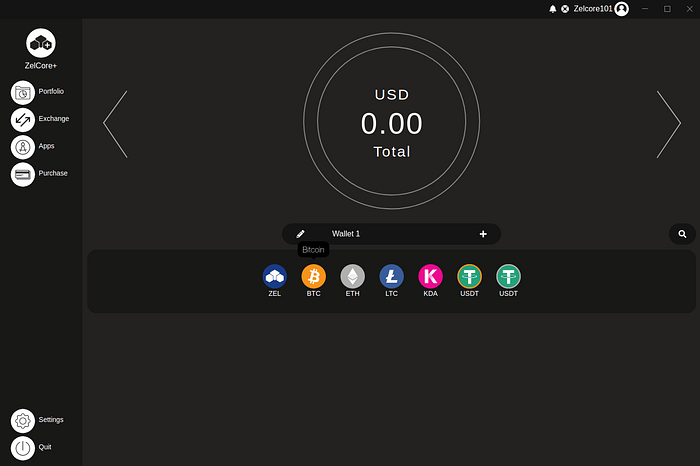The width and height of the screenshot is (700, 466).
Task: Click the Quit power icon
Action: 23,448
